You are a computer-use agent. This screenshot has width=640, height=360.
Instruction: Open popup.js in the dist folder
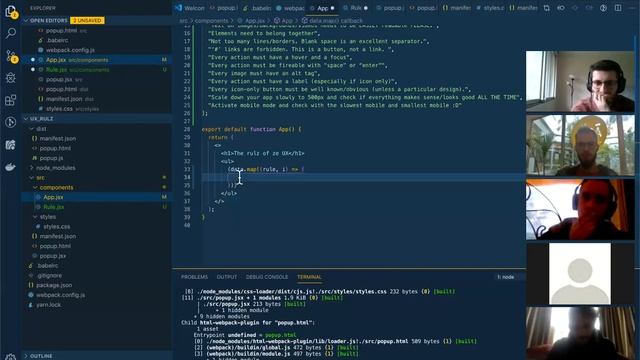tap(51, 158)
